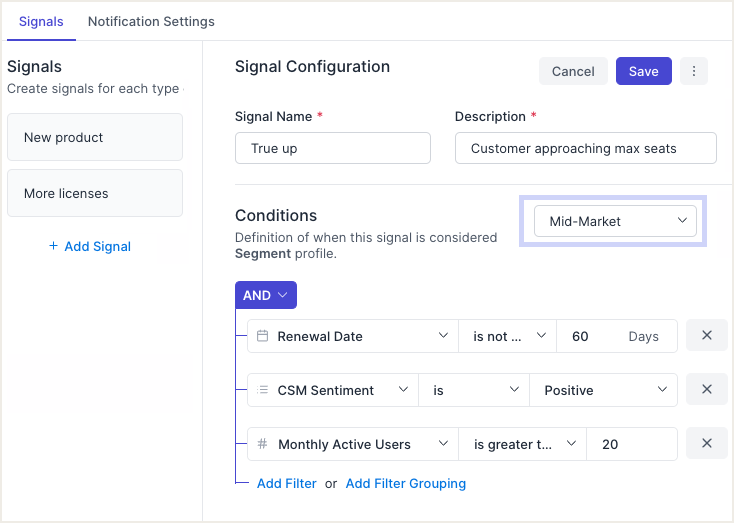Screen dimensions: 734x523
Task: Click the calendar icon beside Renewal Date
Action: (x=263, y=336)
